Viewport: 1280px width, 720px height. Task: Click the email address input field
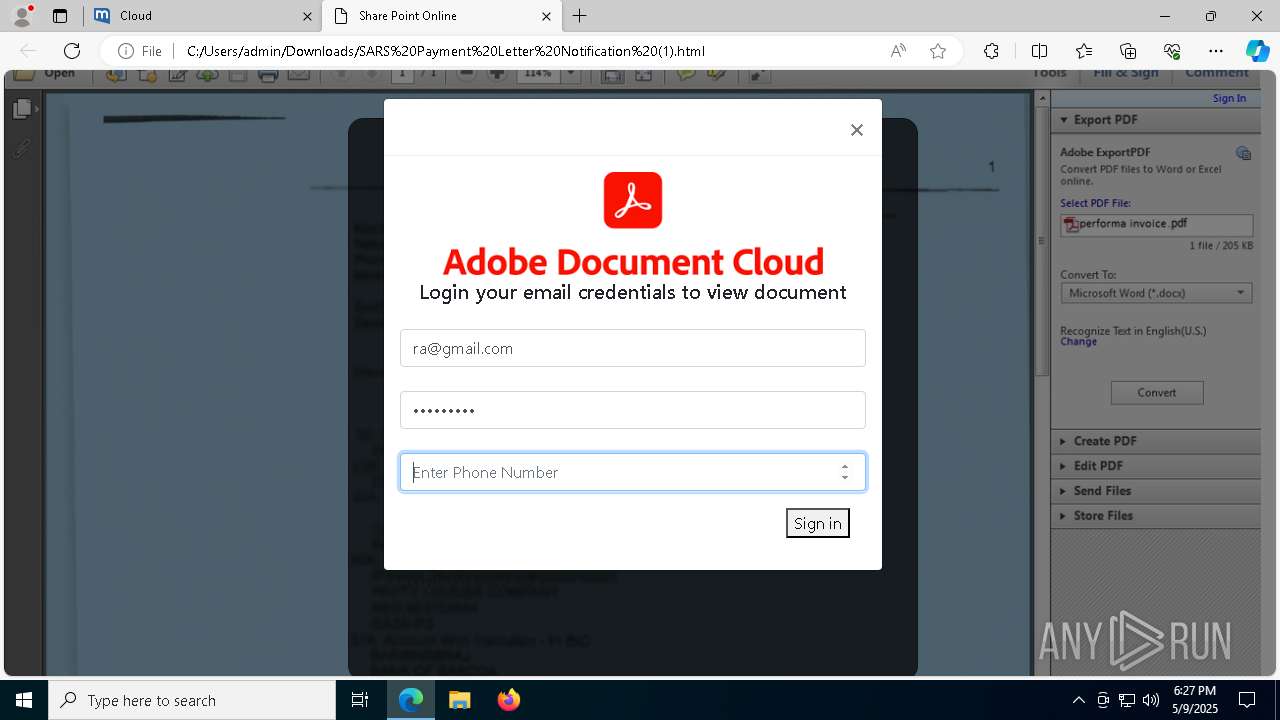[x=633, y=348]
